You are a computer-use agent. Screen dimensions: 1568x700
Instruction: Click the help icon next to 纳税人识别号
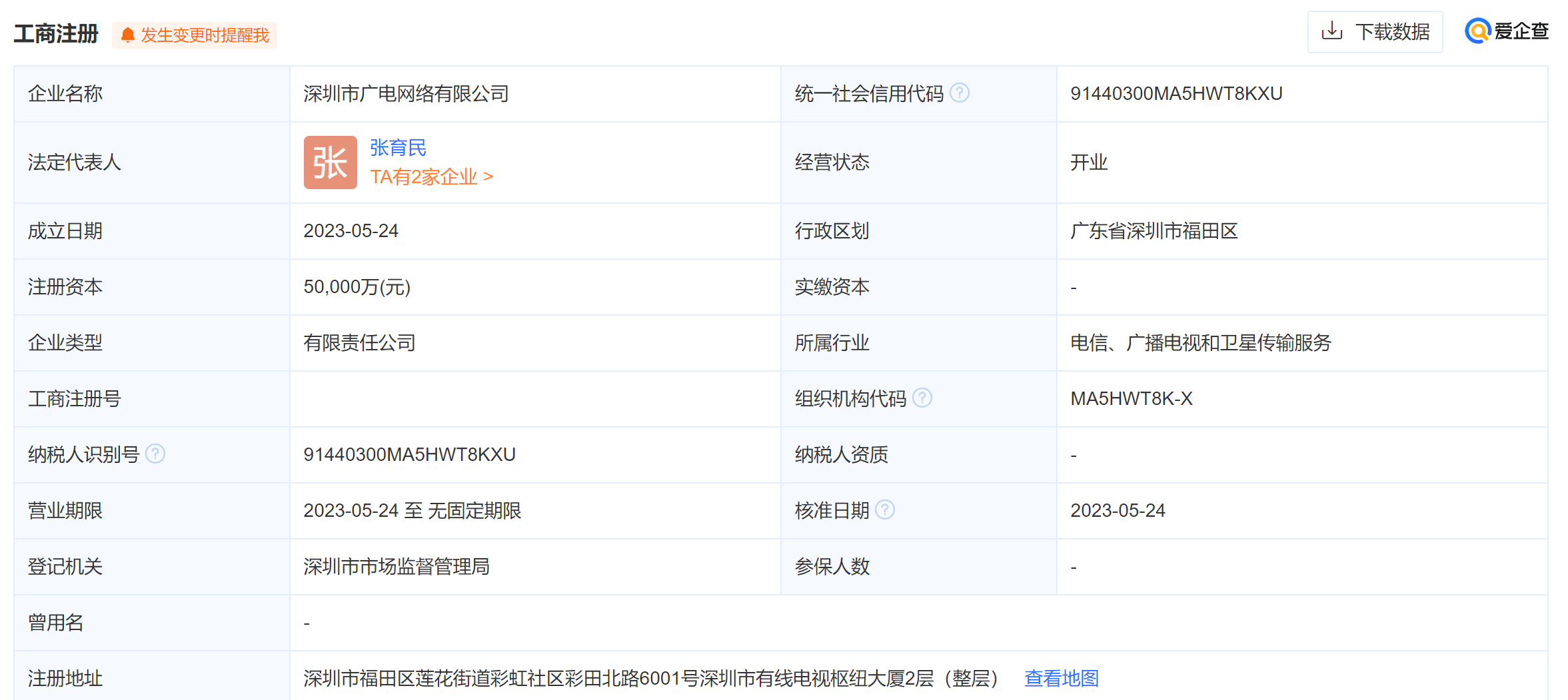pyautogui.click(x=155, y=454)
